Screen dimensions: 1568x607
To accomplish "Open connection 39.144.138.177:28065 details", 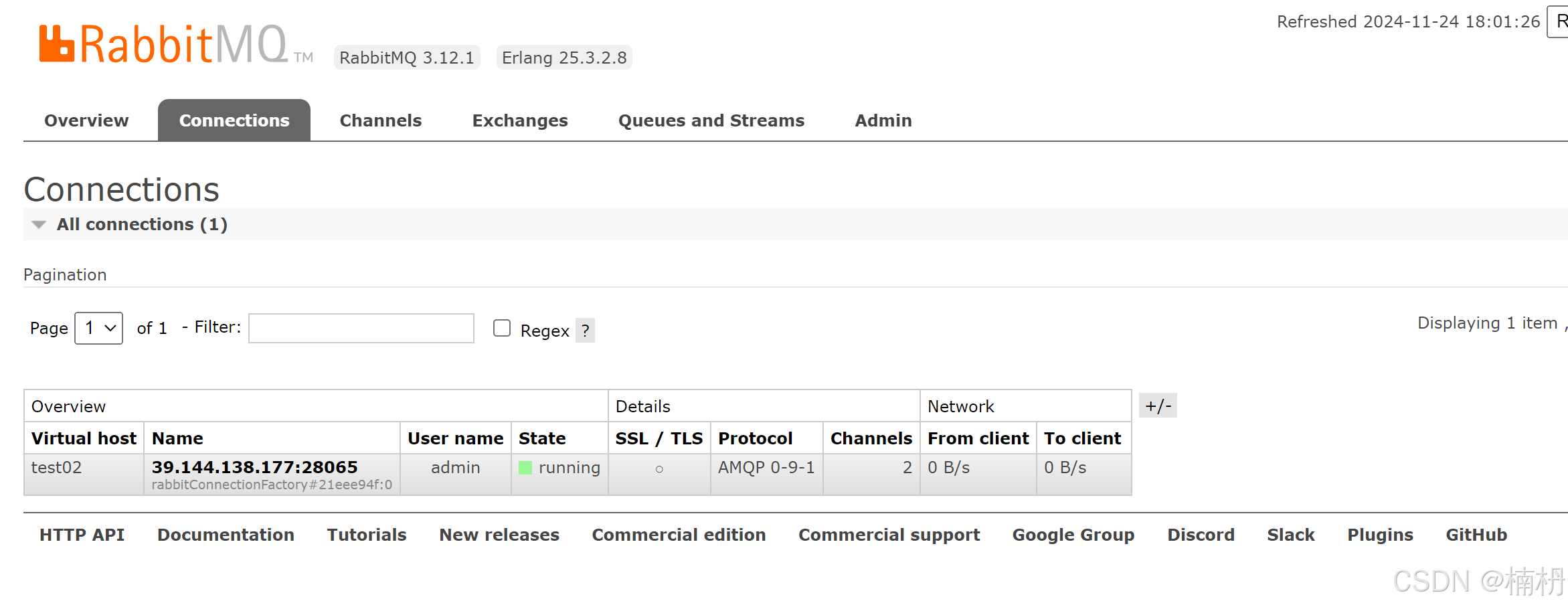I will pos(254,467).
